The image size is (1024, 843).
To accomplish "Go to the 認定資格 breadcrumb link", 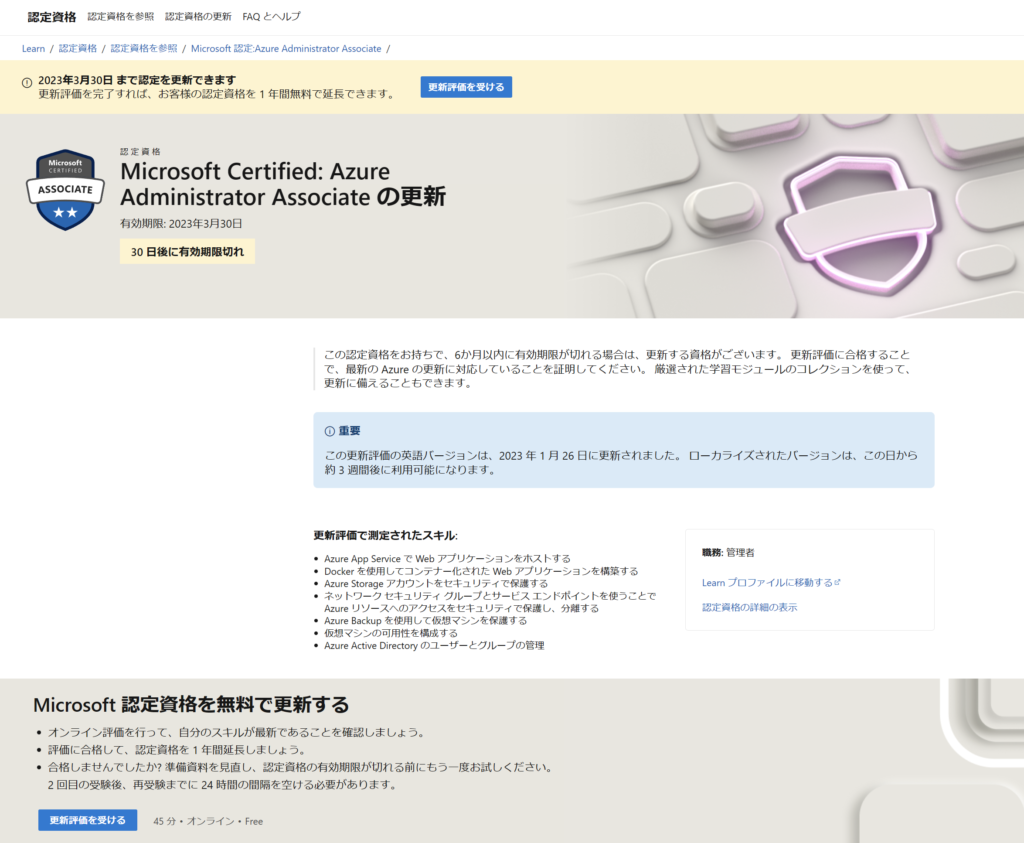I will pyautogui.click(x=78, y=48).
